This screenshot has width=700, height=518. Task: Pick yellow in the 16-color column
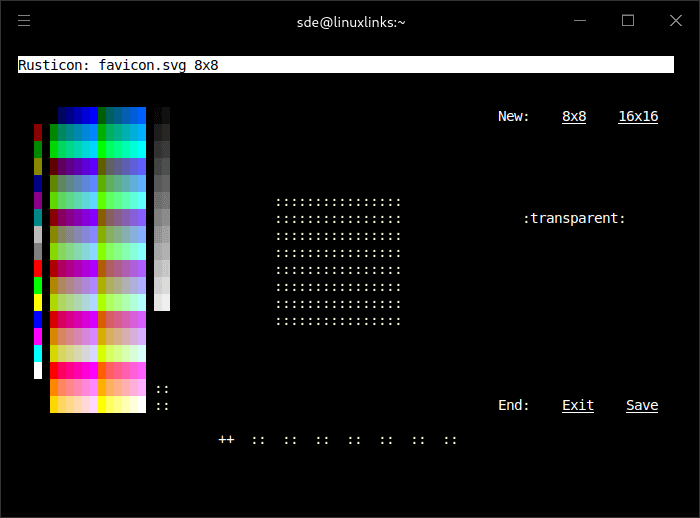pyautogui.click(x=38, y=302)
